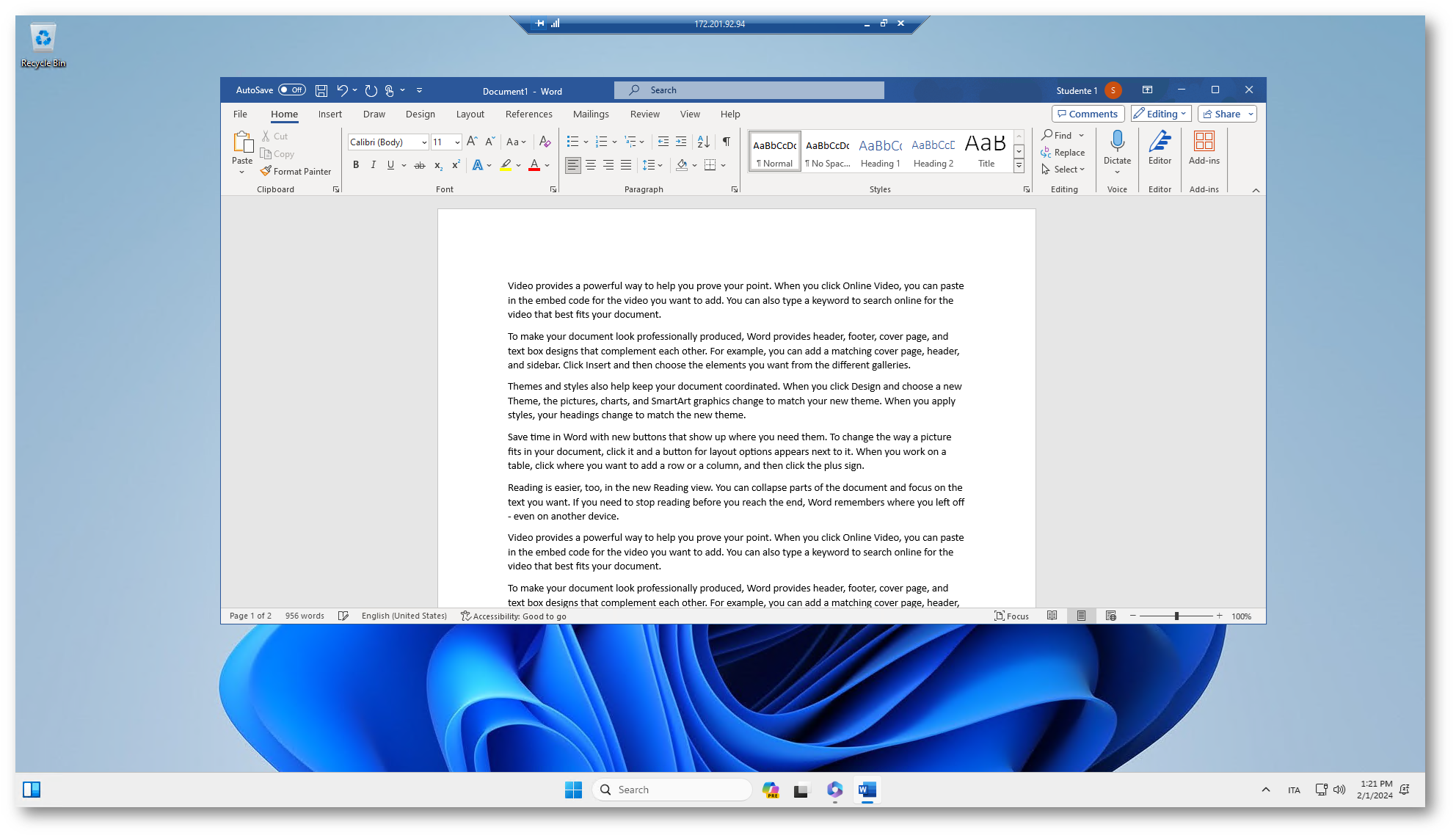Open the Select dropdown in Editing group

pos(1063,170)
